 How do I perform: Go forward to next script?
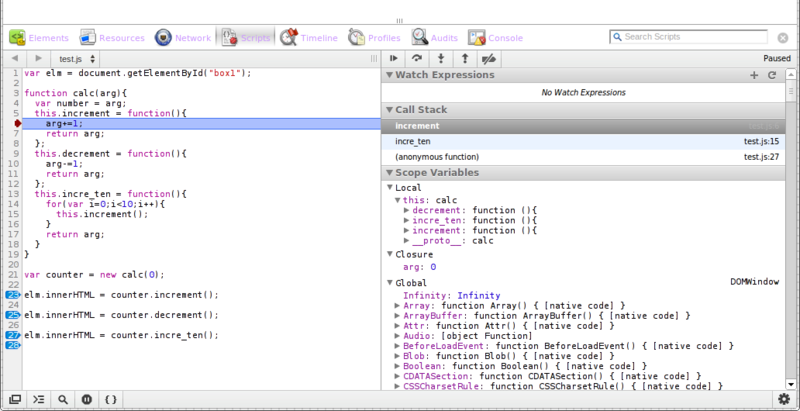(38, 59)
